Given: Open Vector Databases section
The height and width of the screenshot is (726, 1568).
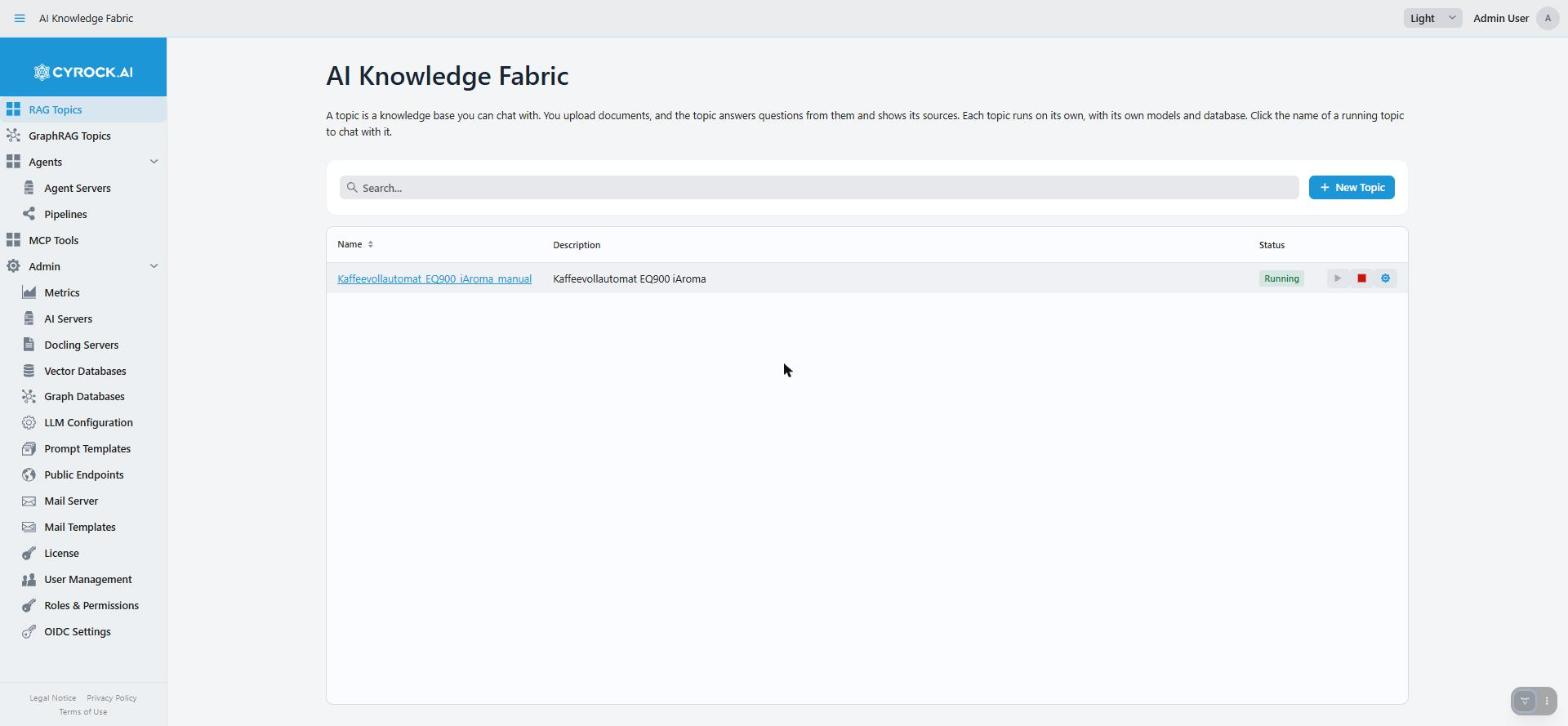Looking at the screenshot, I should pyautogui.click(x=83, y=371).
